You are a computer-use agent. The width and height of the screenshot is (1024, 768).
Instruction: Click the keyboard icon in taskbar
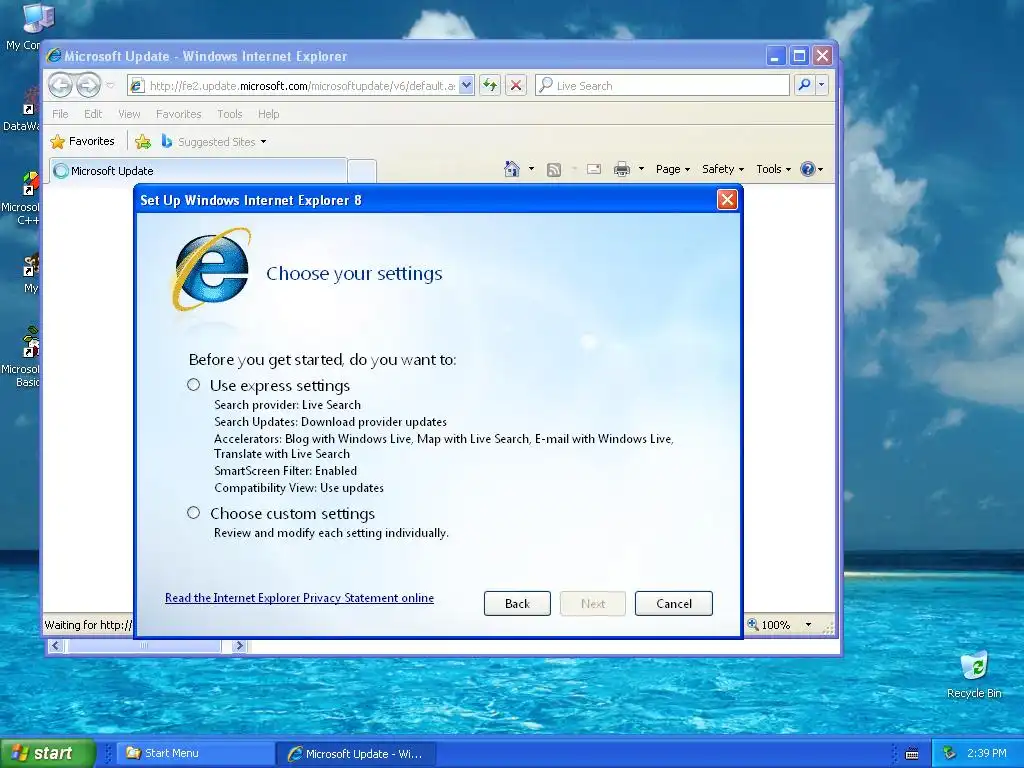pyautogui.click(x=912, y=754)
